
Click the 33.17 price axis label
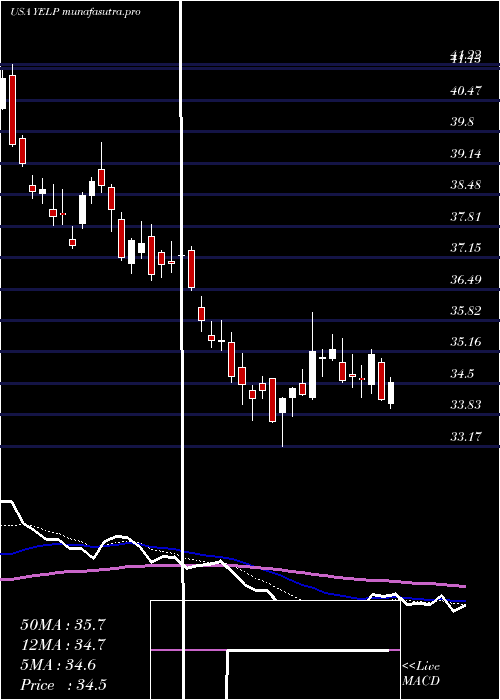pos(466,436)
